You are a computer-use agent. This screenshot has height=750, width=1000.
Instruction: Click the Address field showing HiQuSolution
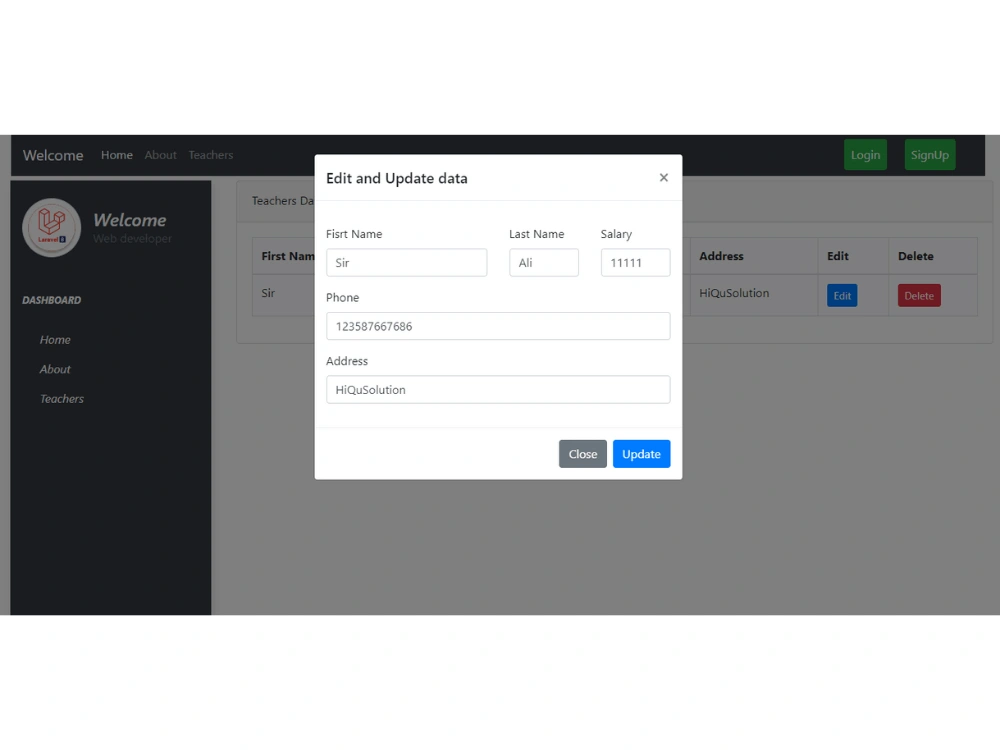497,389
